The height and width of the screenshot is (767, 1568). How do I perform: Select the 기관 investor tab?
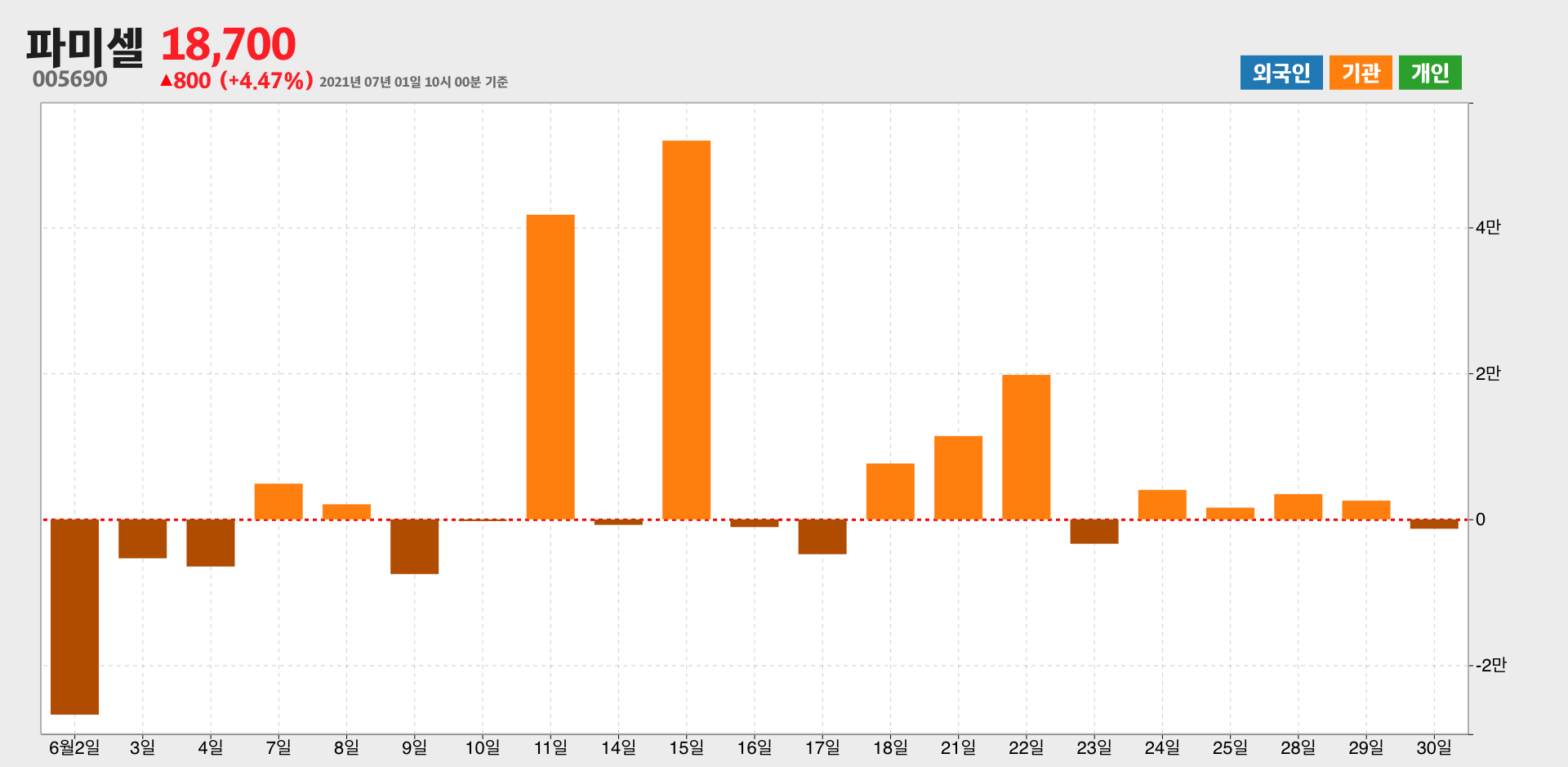(1361, 73)
